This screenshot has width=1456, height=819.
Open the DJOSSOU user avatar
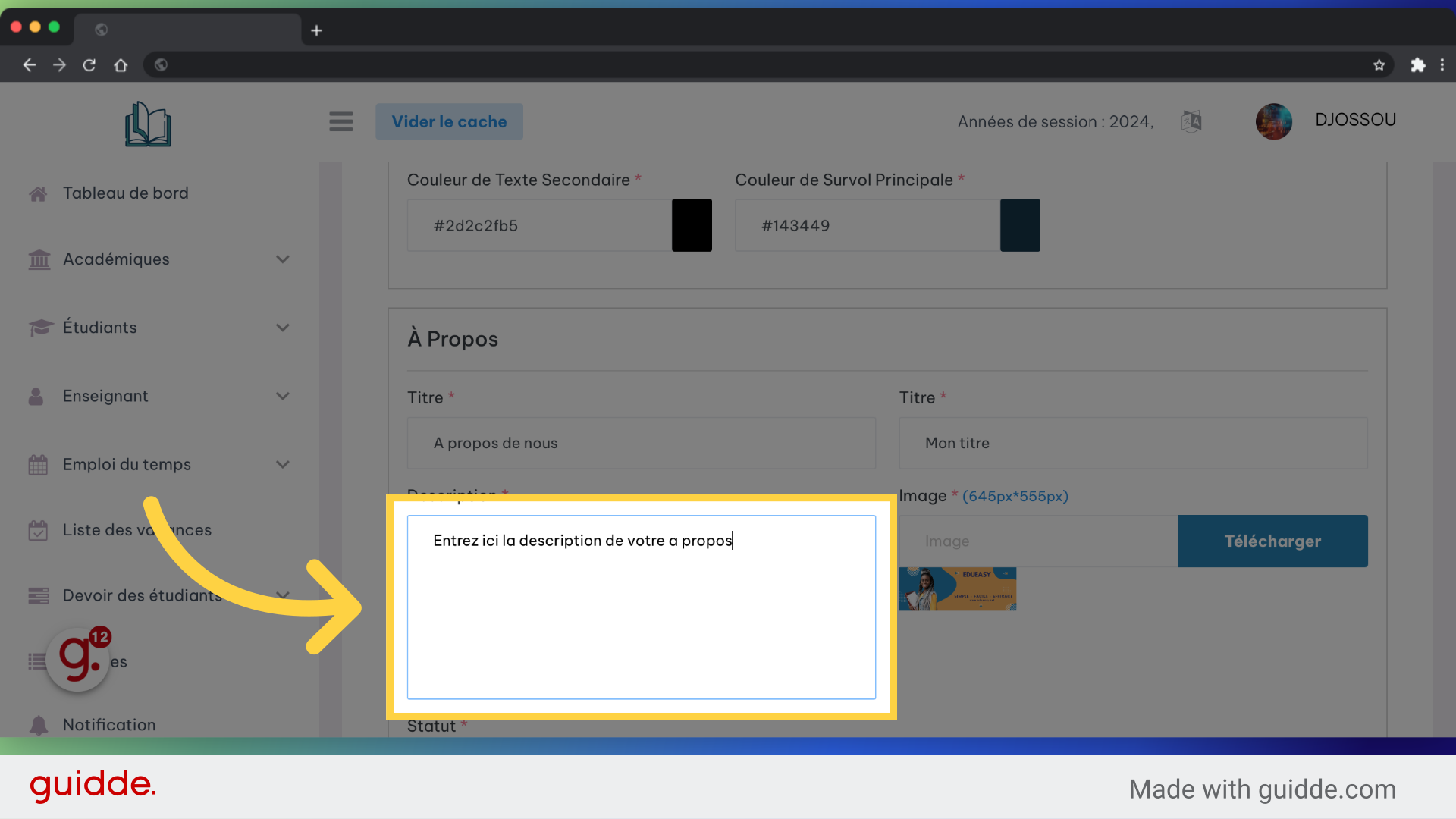[x=1274, y=121]
